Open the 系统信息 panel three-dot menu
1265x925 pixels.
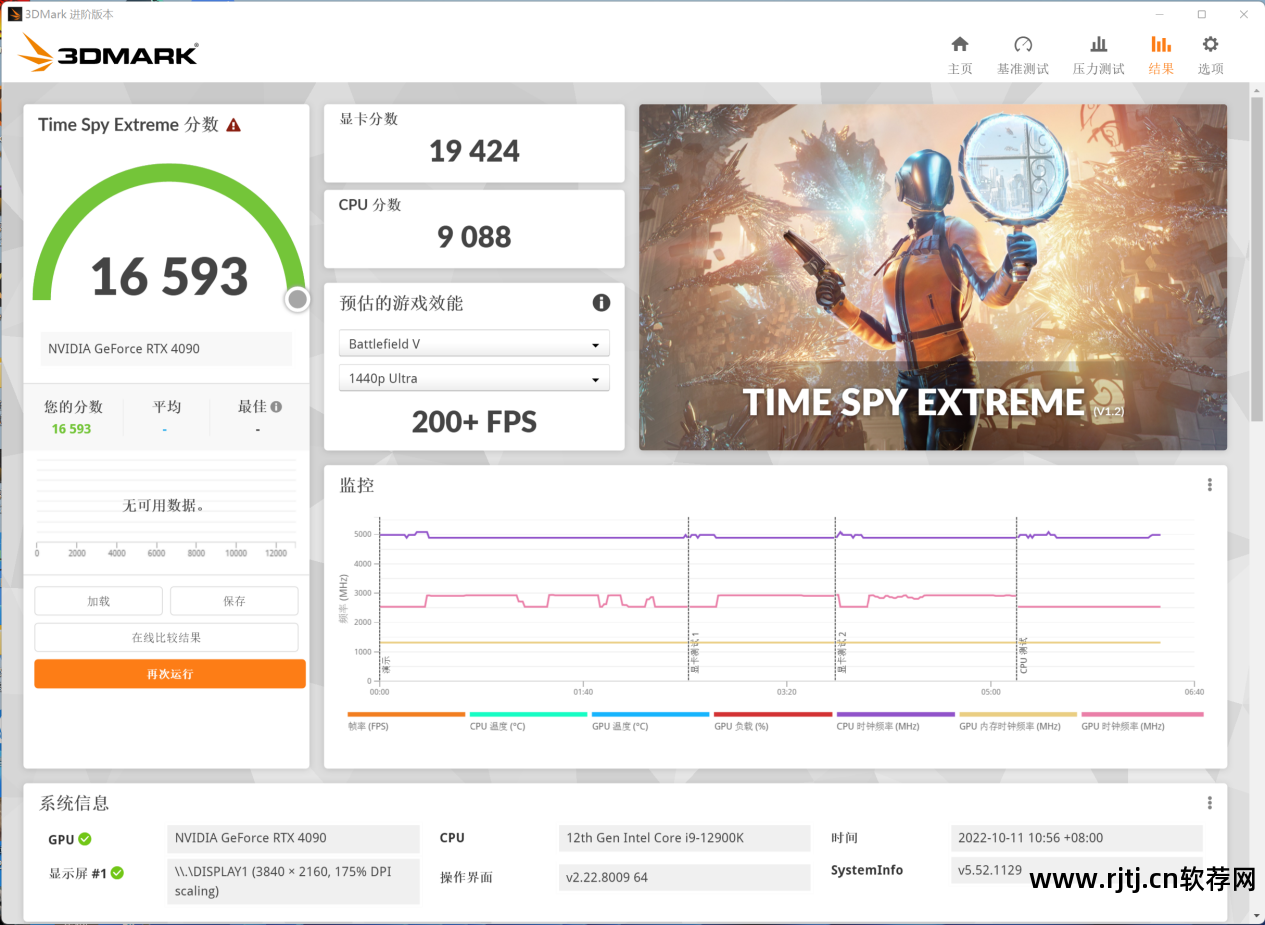1209,803
